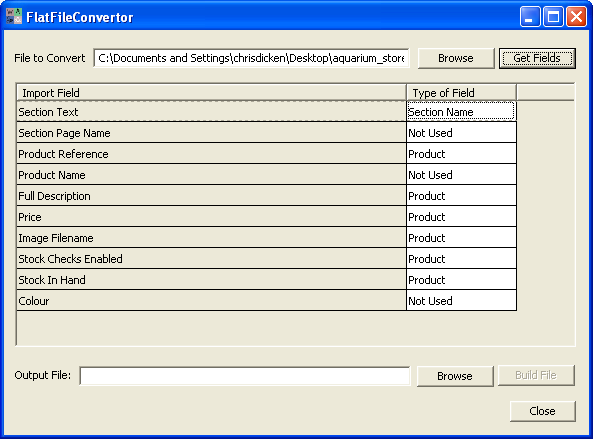Open Type of Field for Section Text row
The width and height of the screenshot is (593, 439).
point(461,112)
